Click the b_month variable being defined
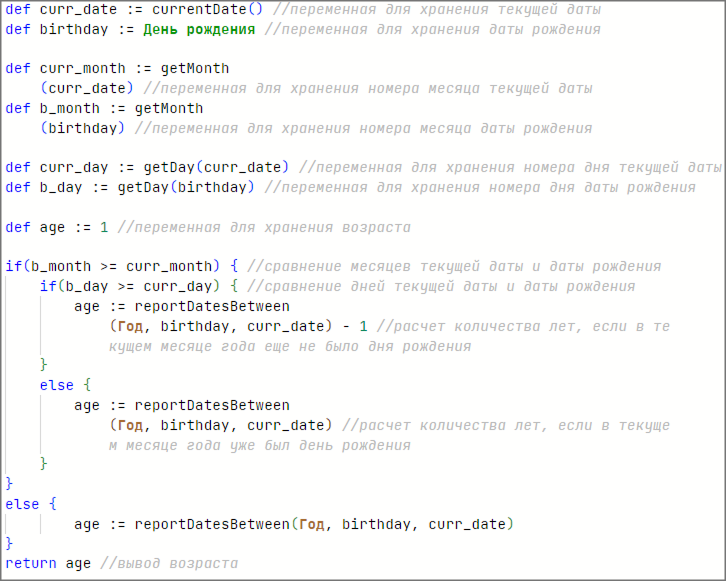 pos(69,108)
